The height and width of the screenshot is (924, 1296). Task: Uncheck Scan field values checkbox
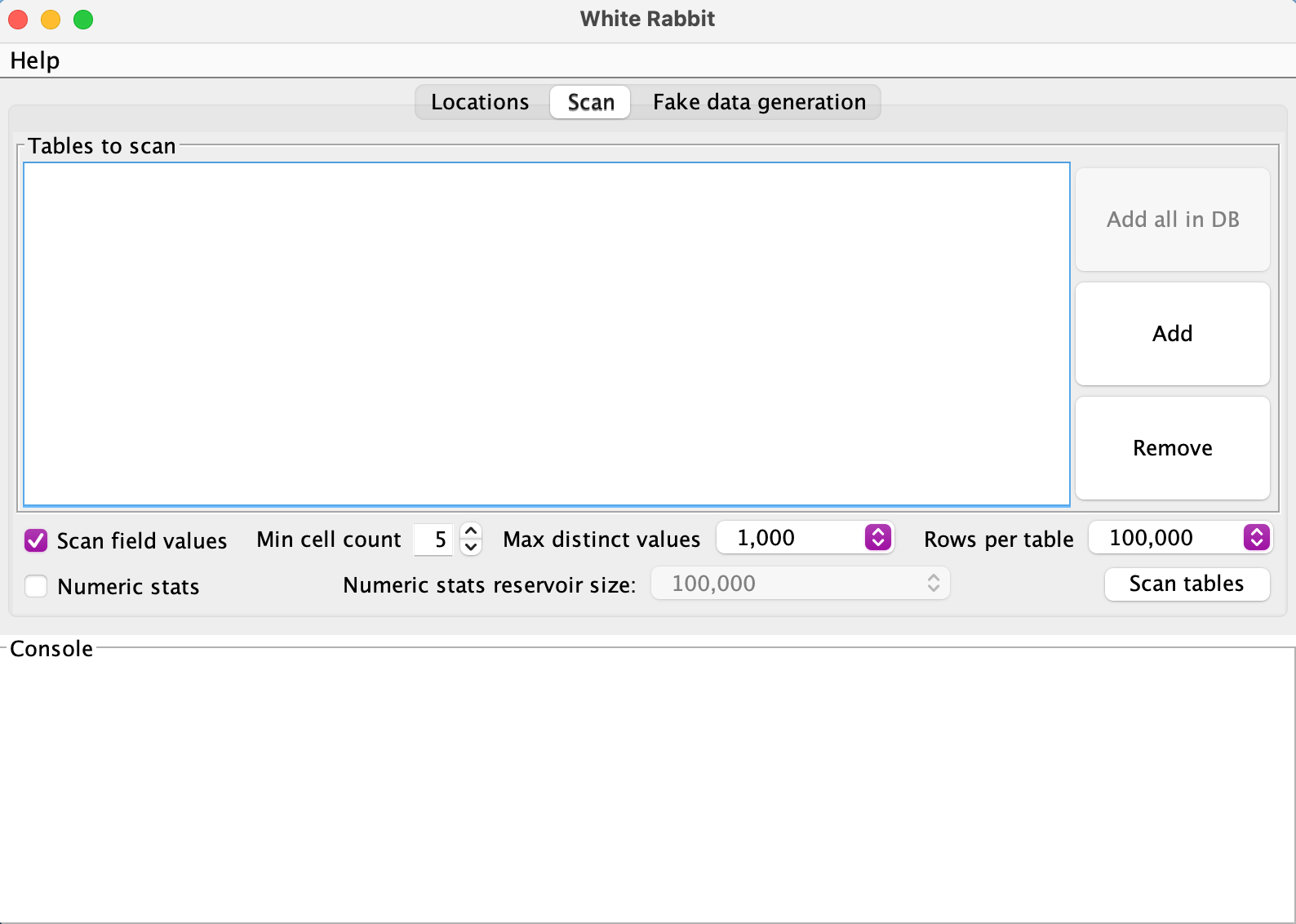[x=36, y=540]
